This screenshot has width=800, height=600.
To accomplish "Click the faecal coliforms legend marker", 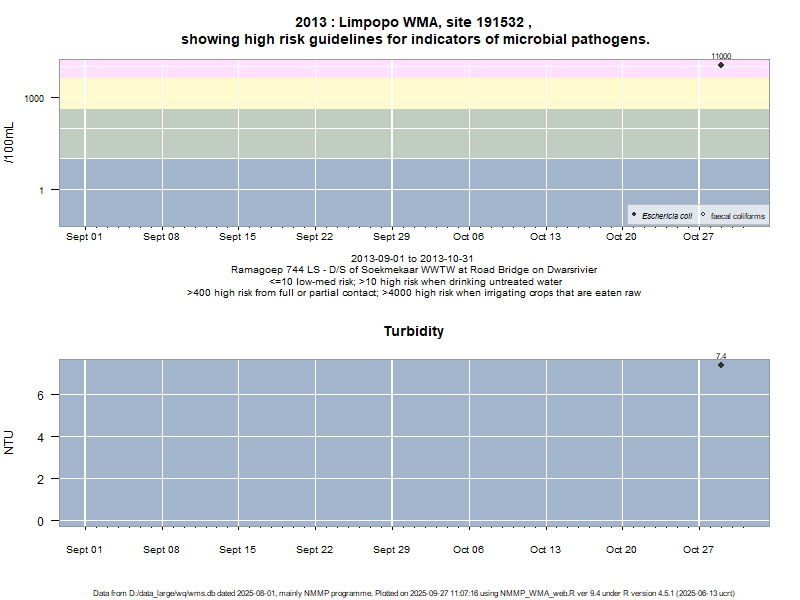I will pyautogui.click(x=703, y=215).
